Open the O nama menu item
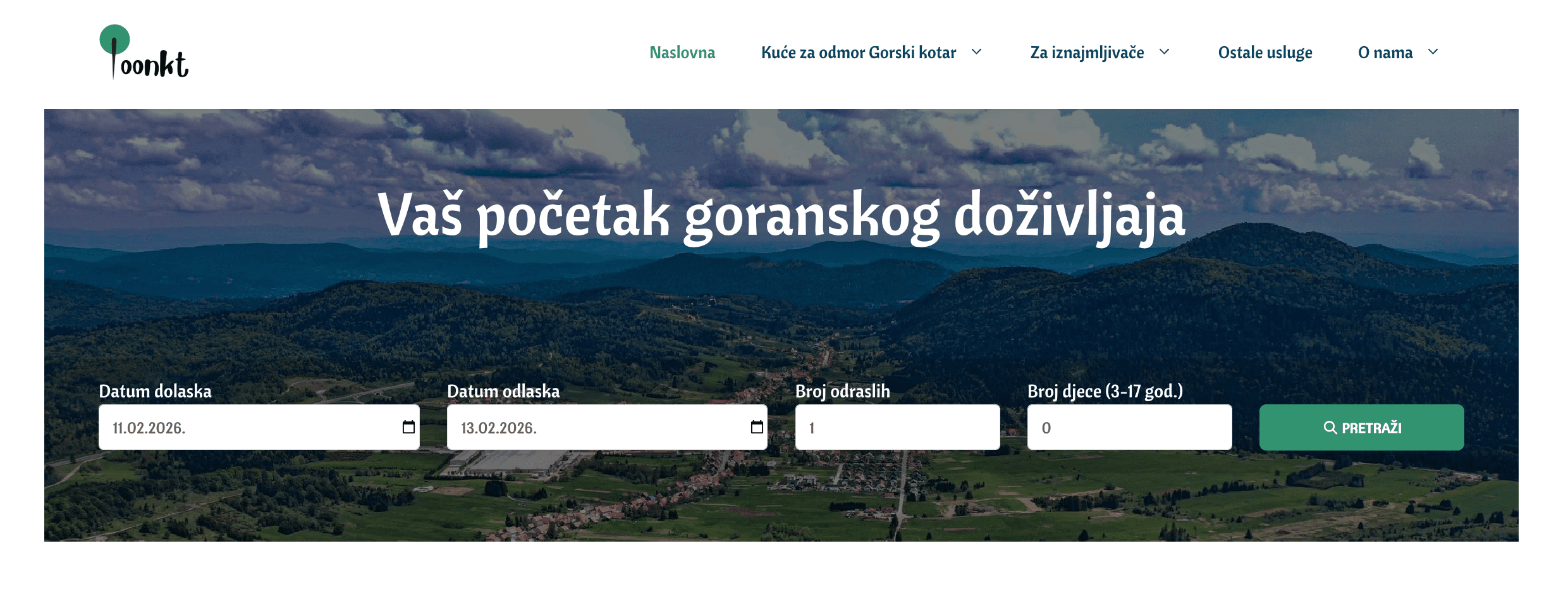Image resolution: width=1568 pixels, height=591 pixels. [x=1385, y=53]
